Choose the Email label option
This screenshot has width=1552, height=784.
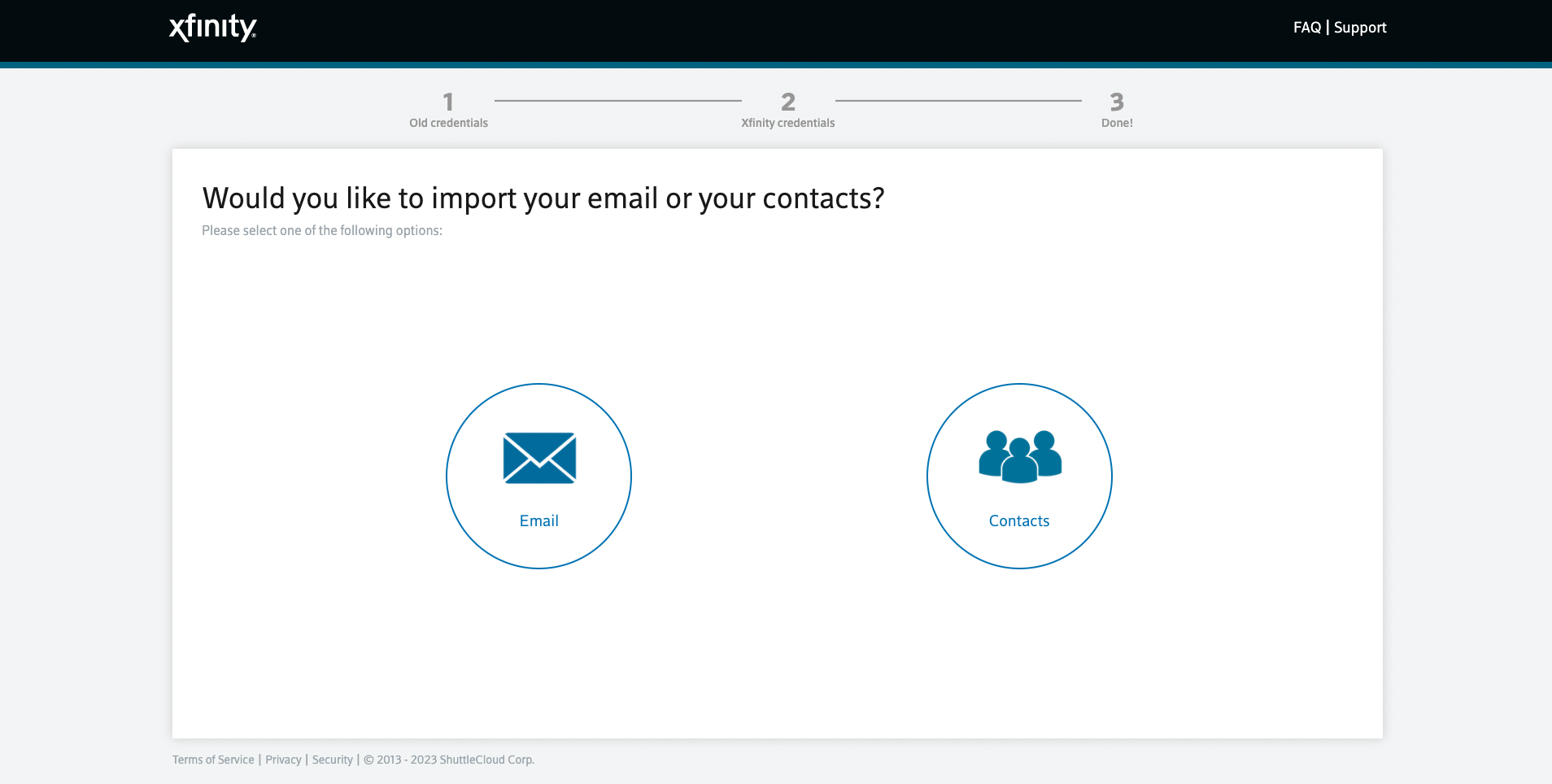point(539,520)
